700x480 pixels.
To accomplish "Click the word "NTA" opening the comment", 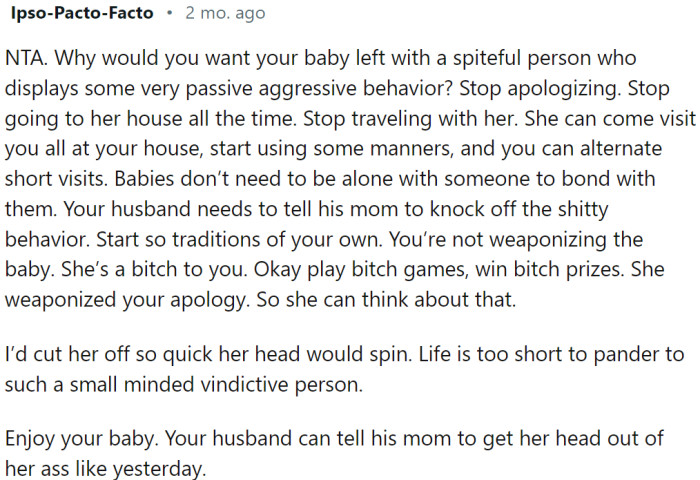I will tap(24, 58).
